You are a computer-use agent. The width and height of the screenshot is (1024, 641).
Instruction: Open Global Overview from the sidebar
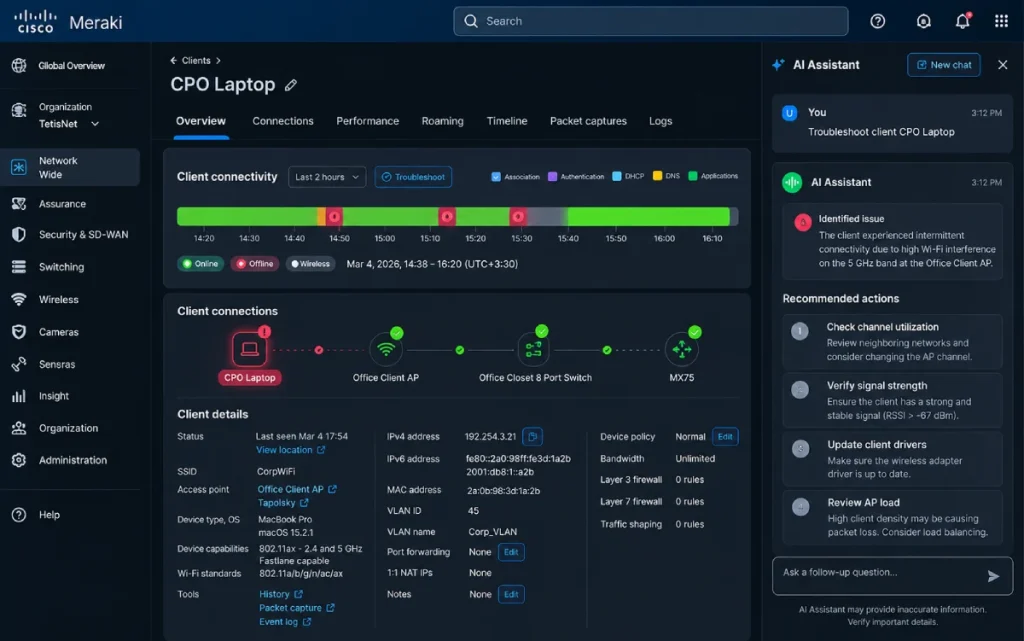coord(70,65)
